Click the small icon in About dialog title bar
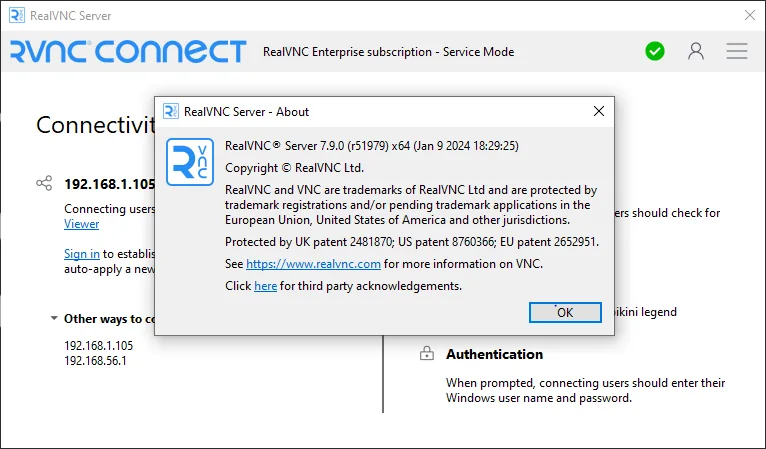 click(170, 111)
